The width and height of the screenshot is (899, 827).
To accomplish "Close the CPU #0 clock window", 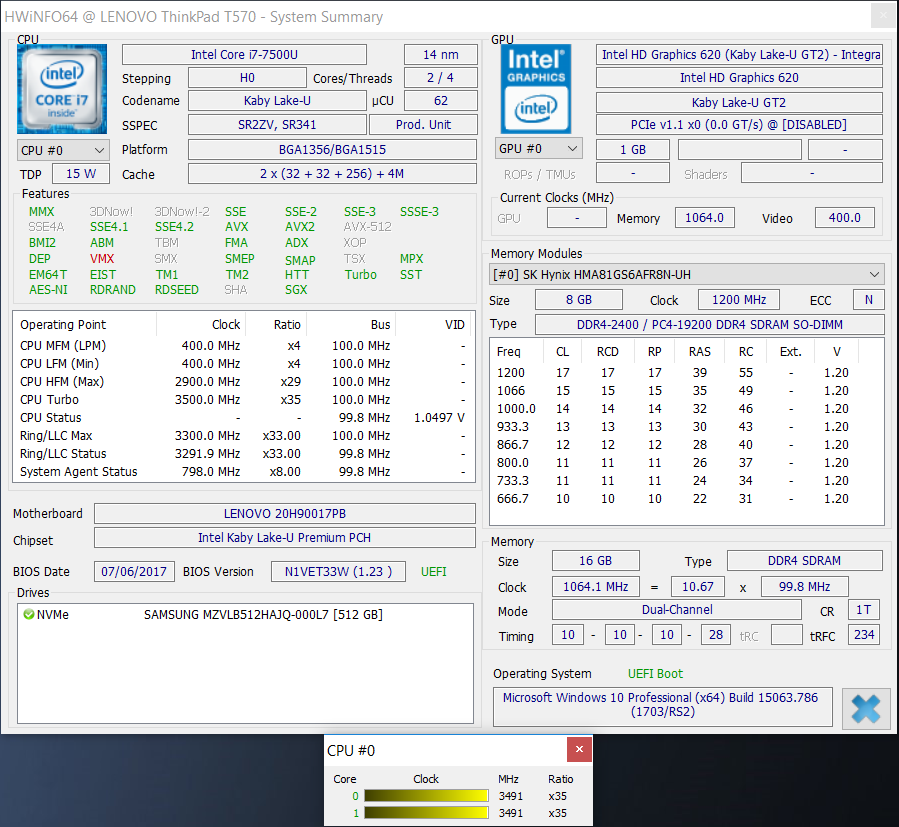I will tap(578, 750).
